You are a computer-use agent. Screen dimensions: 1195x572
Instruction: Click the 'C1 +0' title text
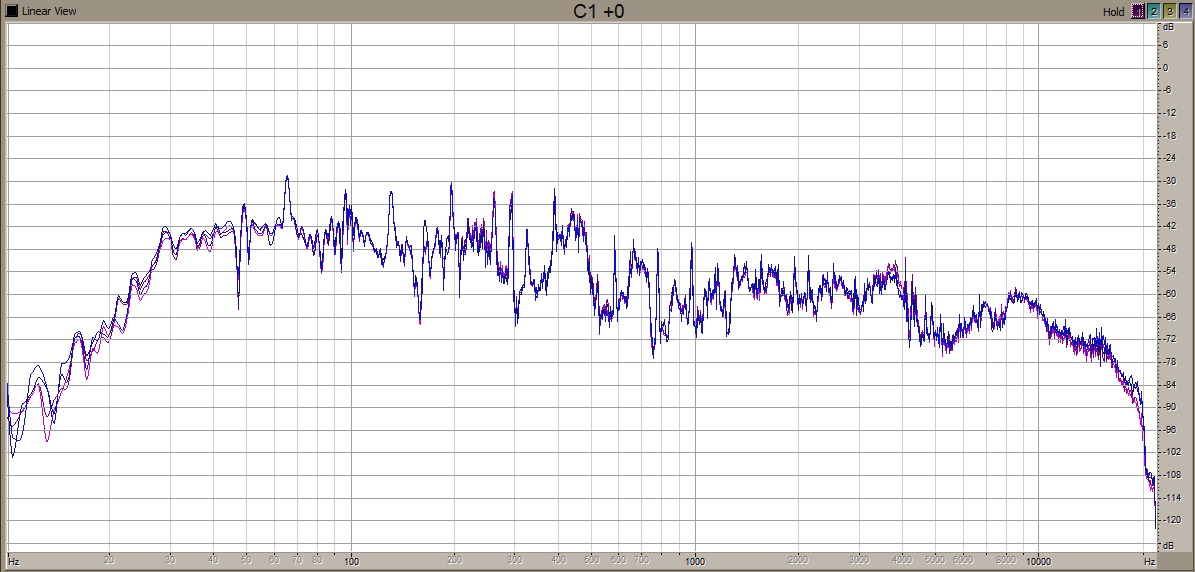click(x=599, y=11)
